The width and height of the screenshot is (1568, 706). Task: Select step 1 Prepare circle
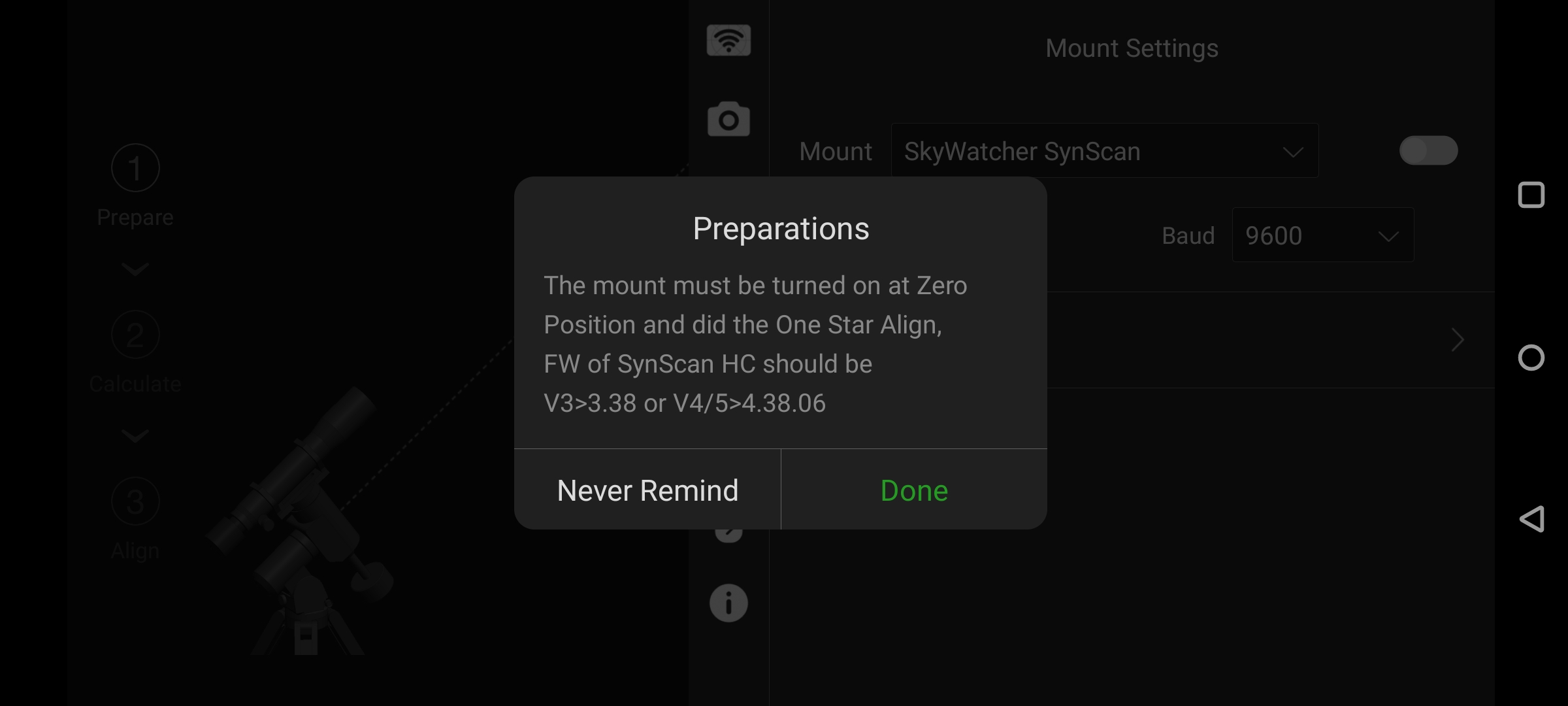coord(135,168)
